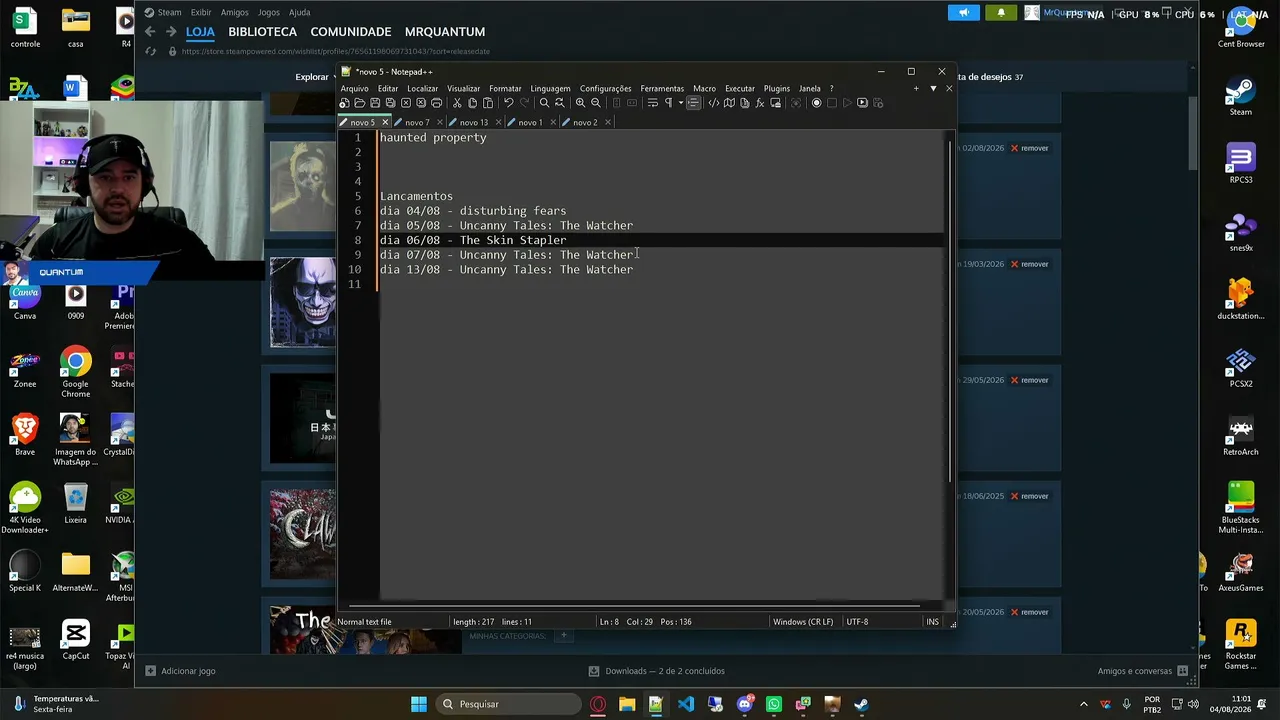
Task: Click the Zoom Out icon in Notepad++
Action: (x=596, y=103)
